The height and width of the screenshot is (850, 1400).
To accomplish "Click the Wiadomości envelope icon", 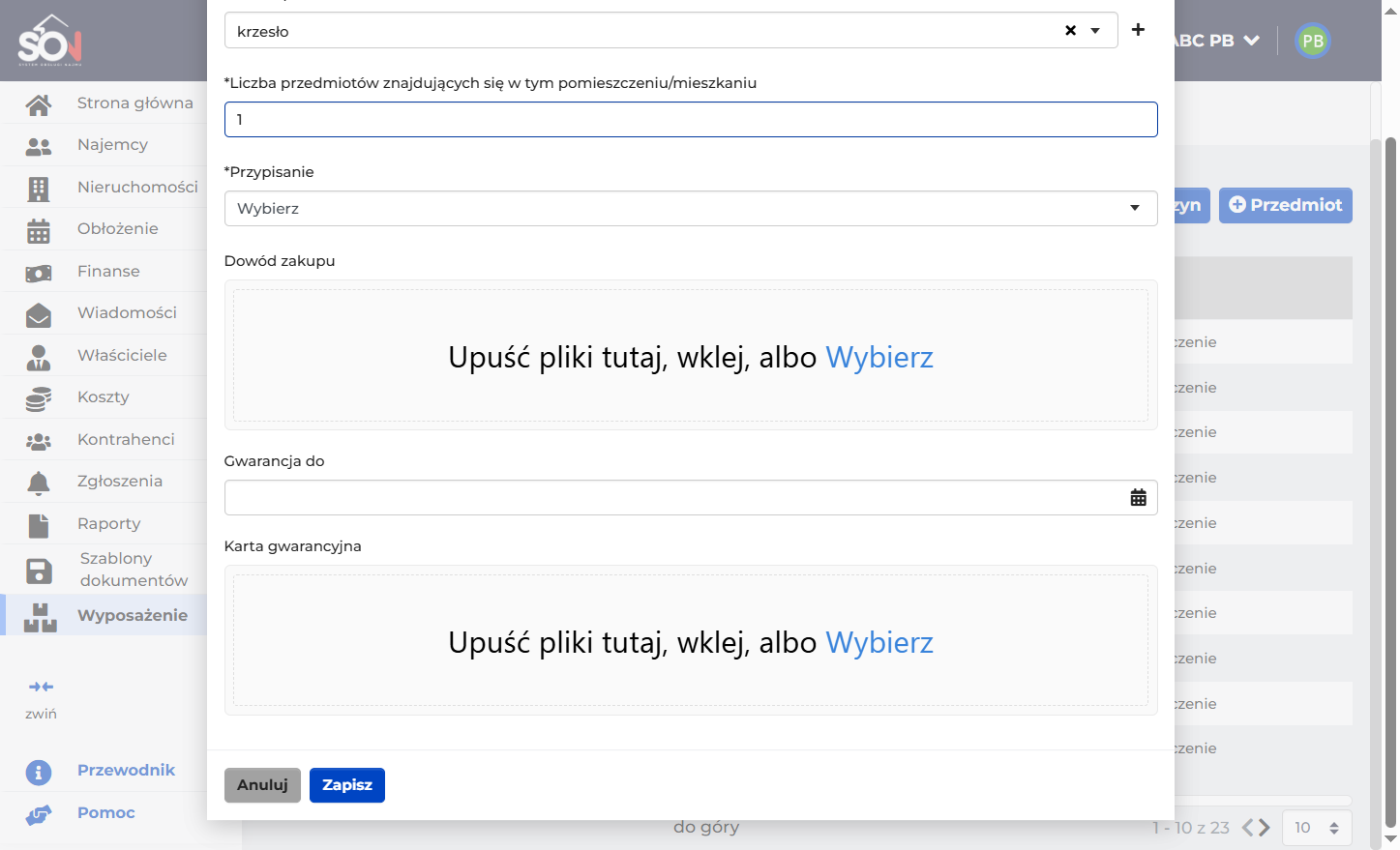I will 39,314.
